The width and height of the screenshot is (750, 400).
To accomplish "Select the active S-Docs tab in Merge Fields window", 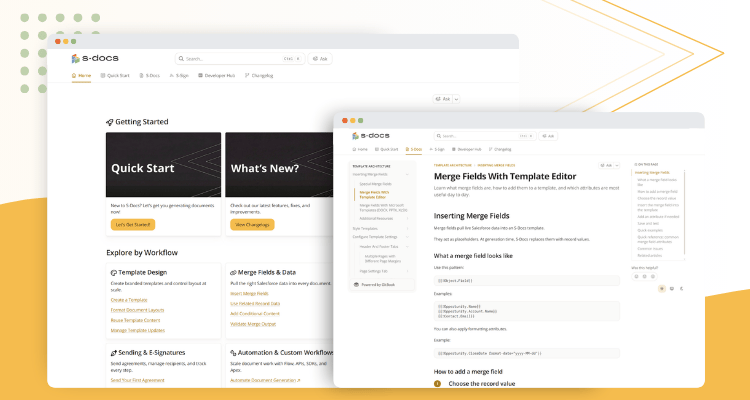I will click(x=414, y=149).
